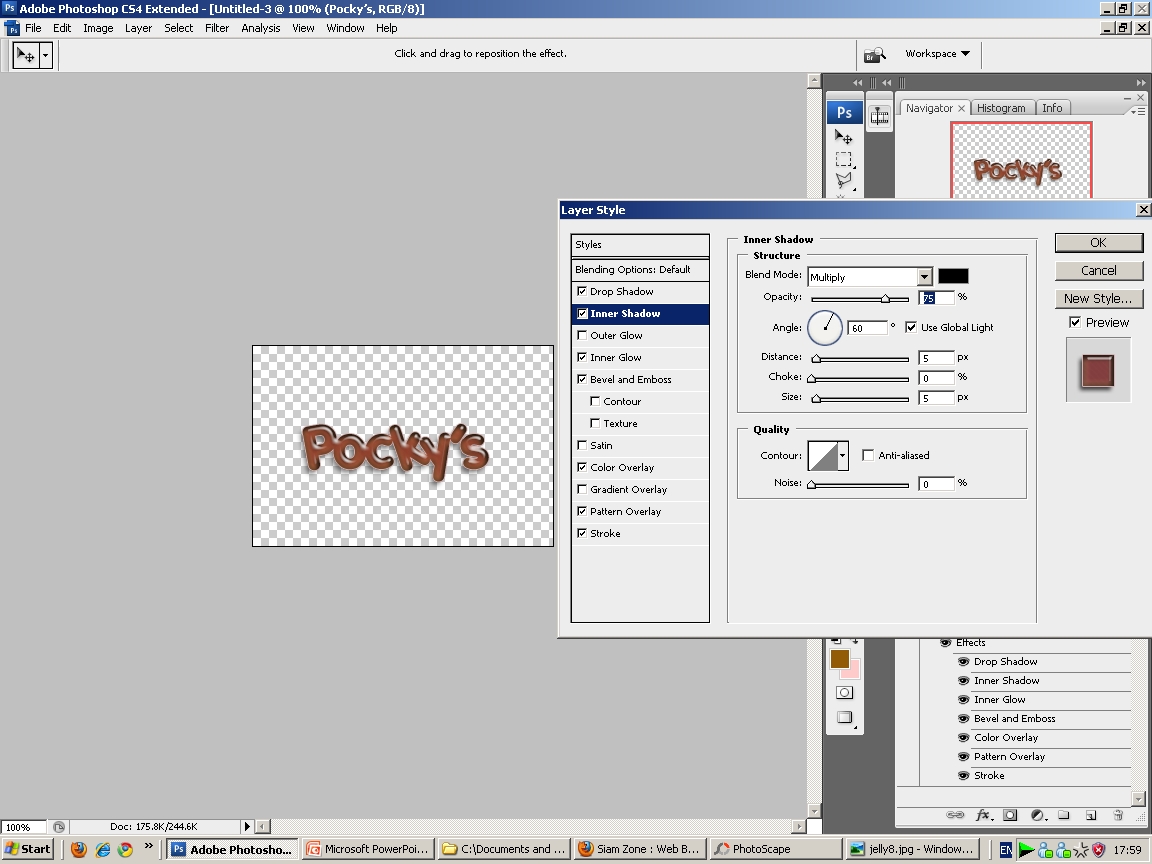Click Internet Explorer icon in quick launch
Screen dimensions: 1152x864
[103, 849]
